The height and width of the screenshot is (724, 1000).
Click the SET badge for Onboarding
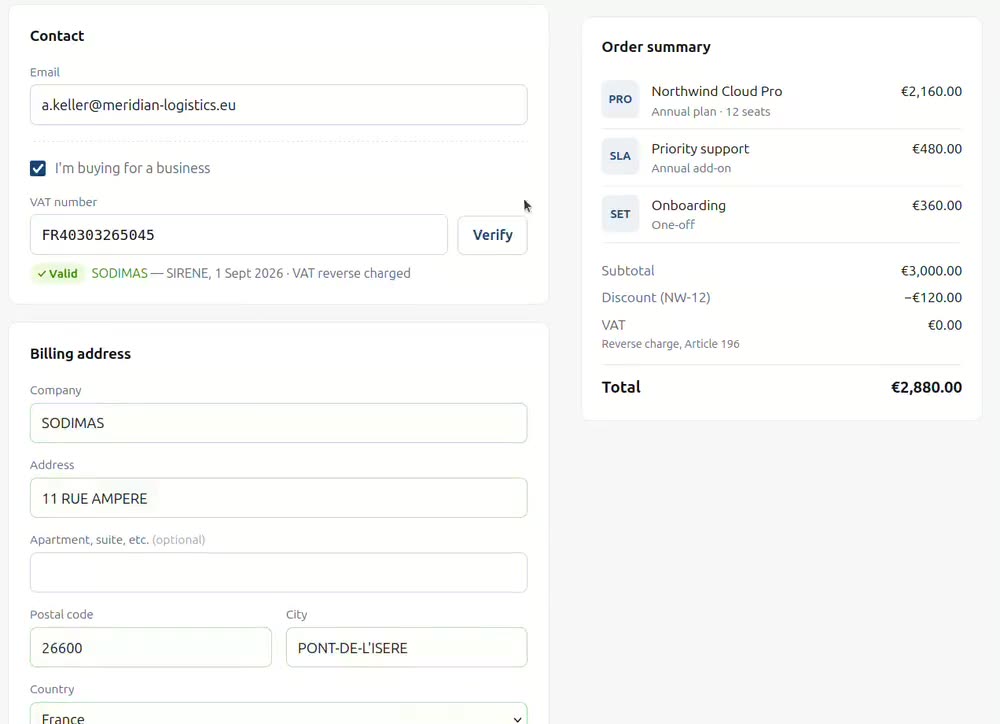(x=620, y=214)
